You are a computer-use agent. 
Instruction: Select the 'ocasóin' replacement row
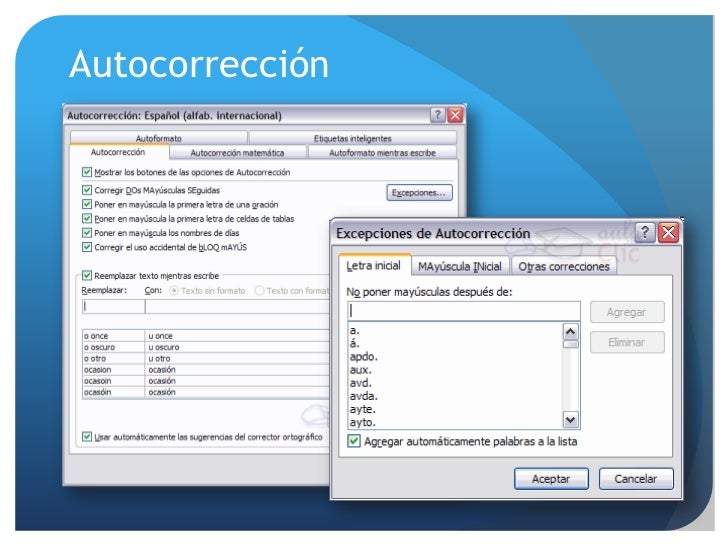(206, 392)
